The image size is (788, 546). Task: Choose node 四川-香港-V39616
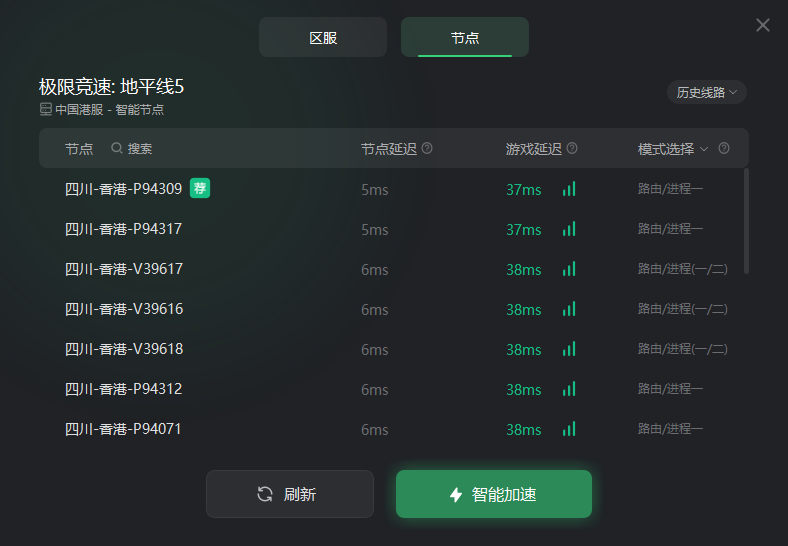pyautogui.click(x=124, y=309)
